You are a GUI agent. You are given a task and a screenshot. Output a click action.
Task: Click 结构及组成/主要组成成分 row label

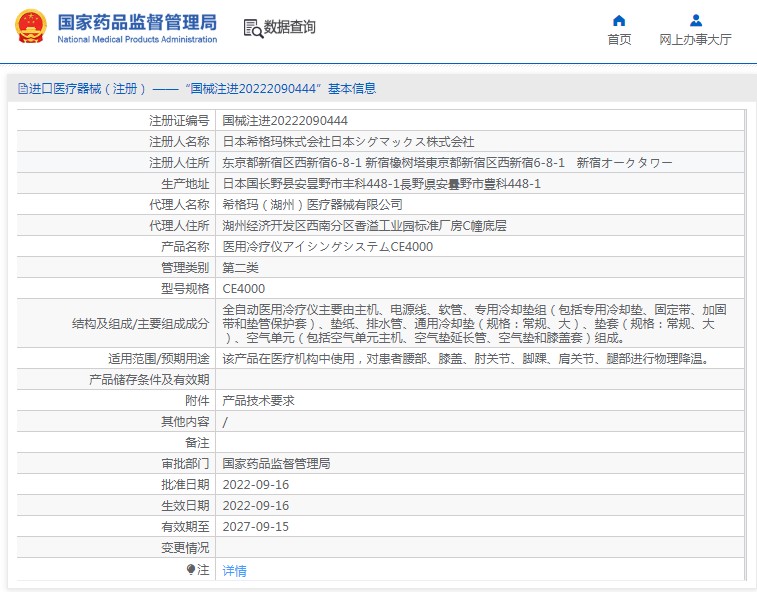[x=140, y=324]
